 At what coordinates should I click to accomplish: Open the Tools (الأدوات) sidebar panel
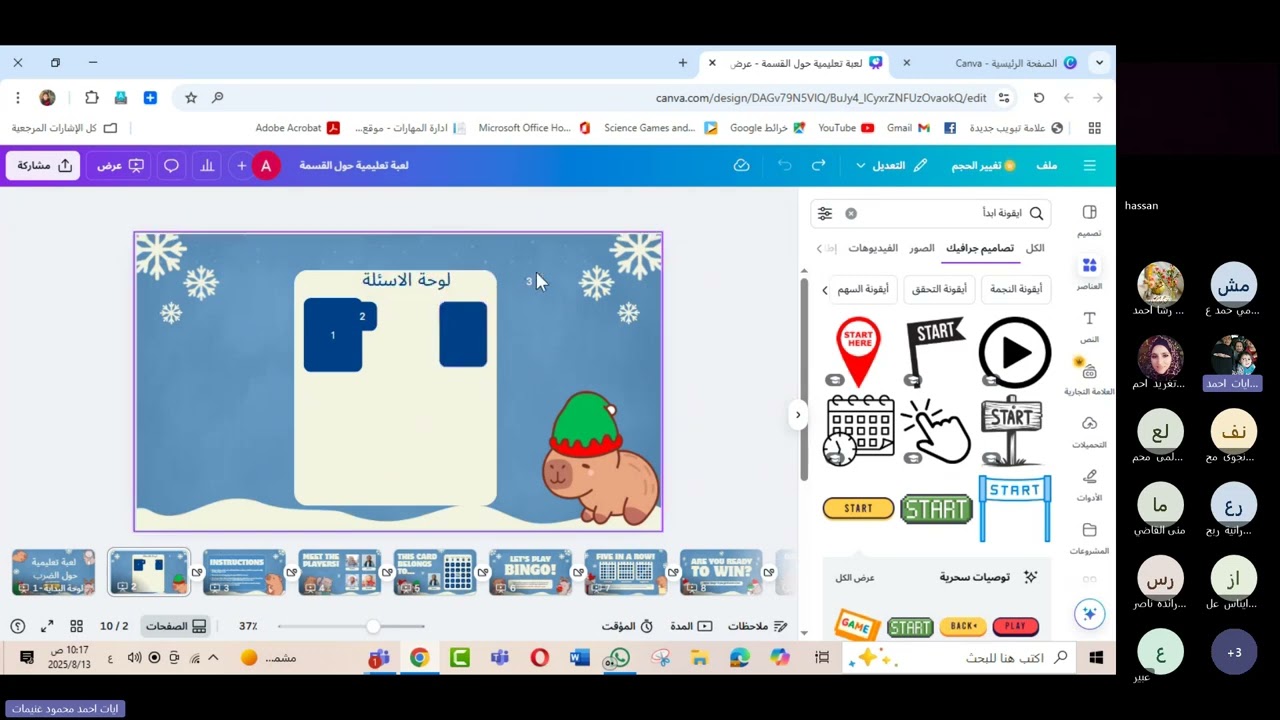[x=1089, y=484]
